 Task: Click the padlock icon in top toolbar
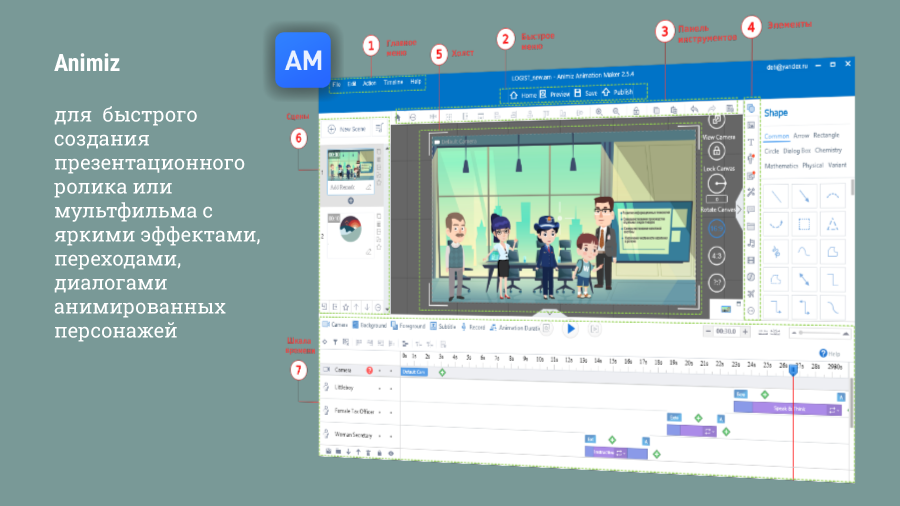[636, 111]
